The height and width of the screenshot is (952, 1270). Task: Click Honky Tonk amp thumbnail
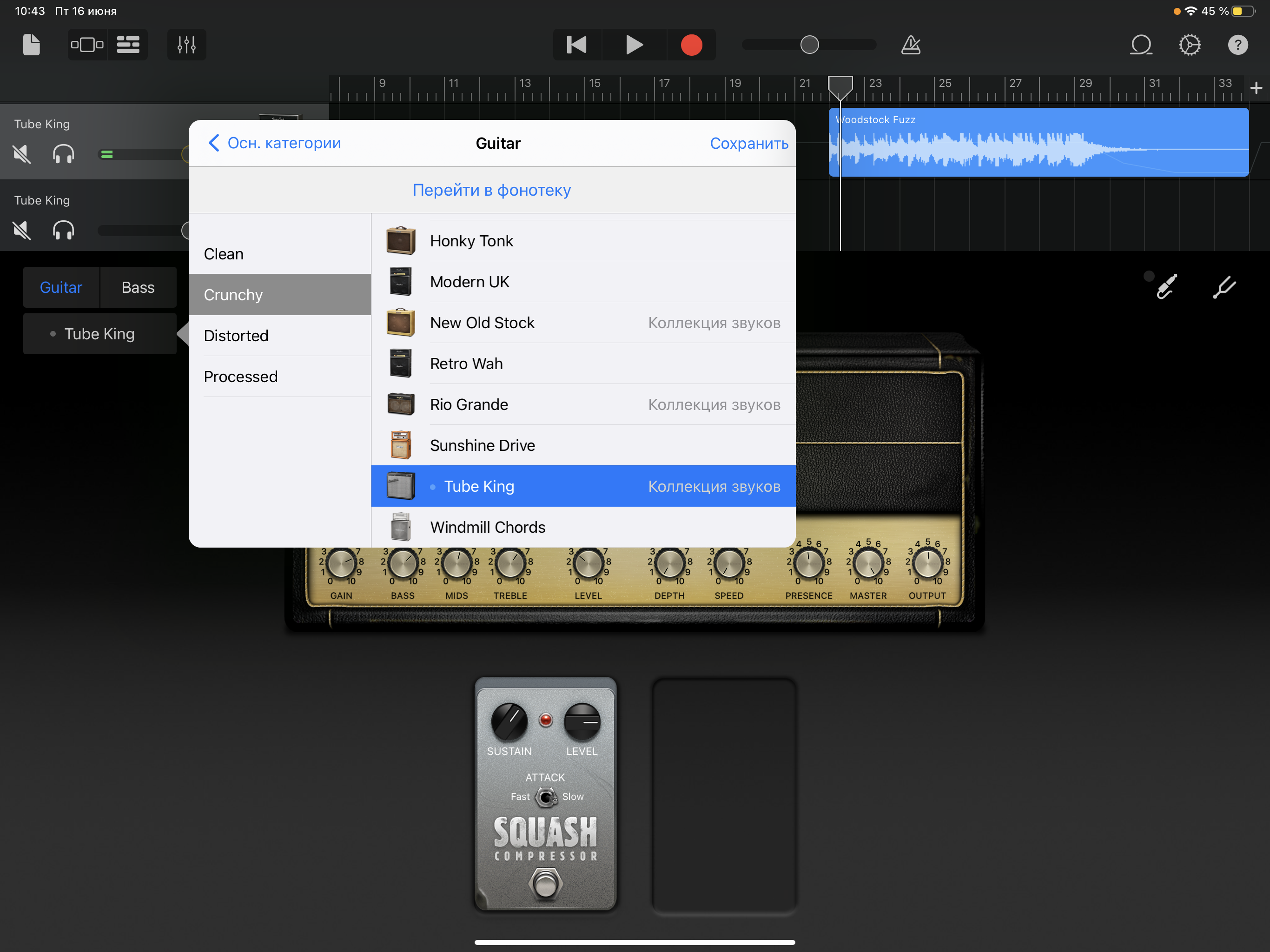click(x=401, y=241)
